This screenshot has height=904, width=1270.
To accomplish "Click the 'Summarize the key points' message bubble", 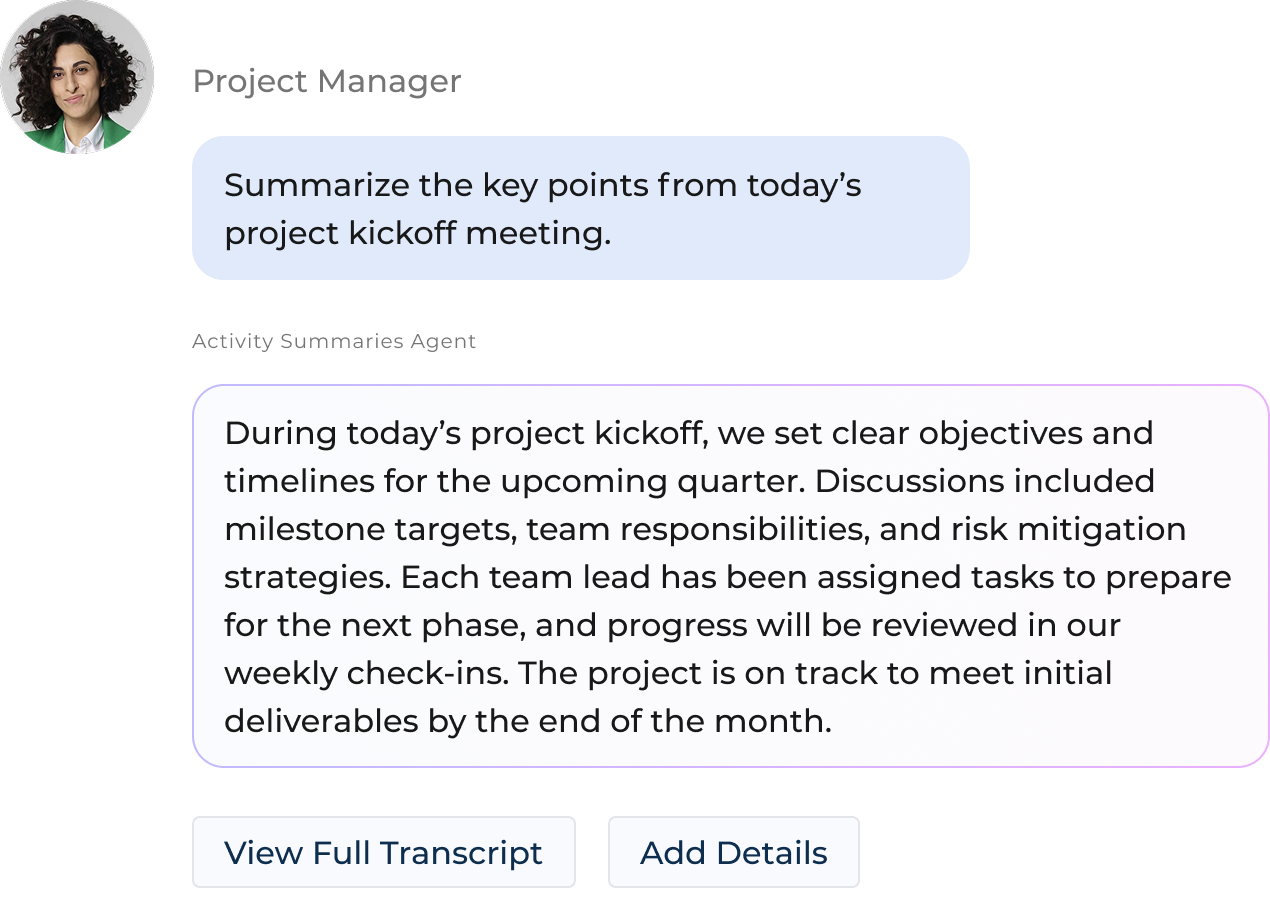I will 588,209.
